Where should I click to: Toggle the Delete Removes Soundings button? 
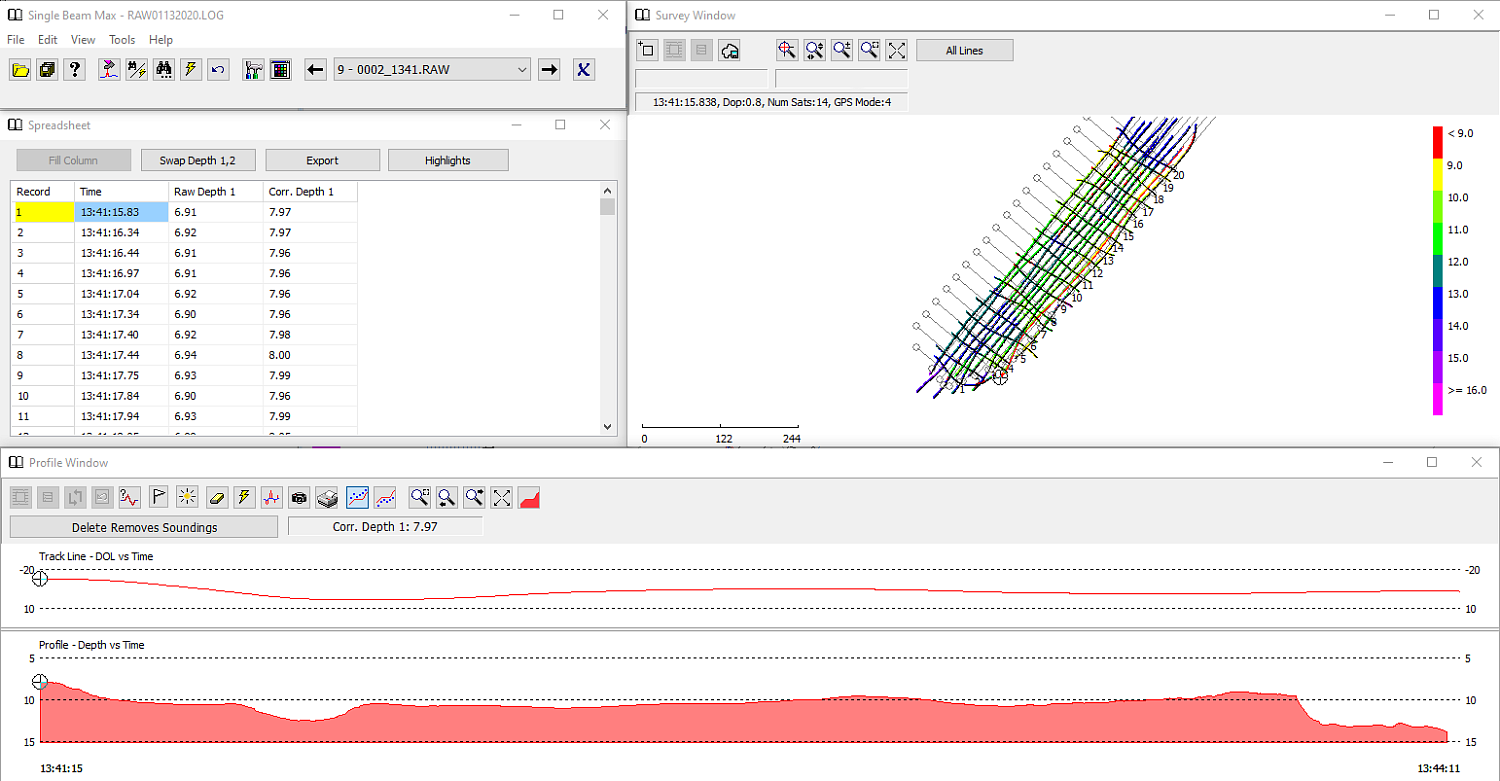coord(144,527)
